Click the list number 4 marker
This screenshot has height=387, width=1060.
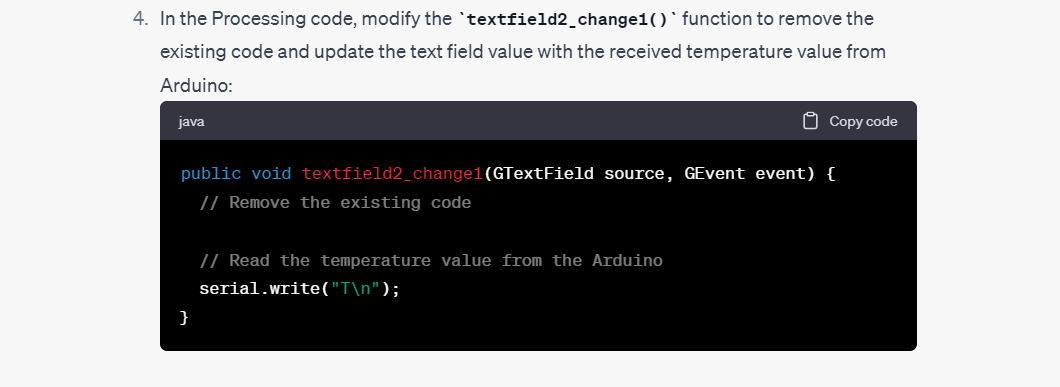pyautogui.click(x=140, y=19)
